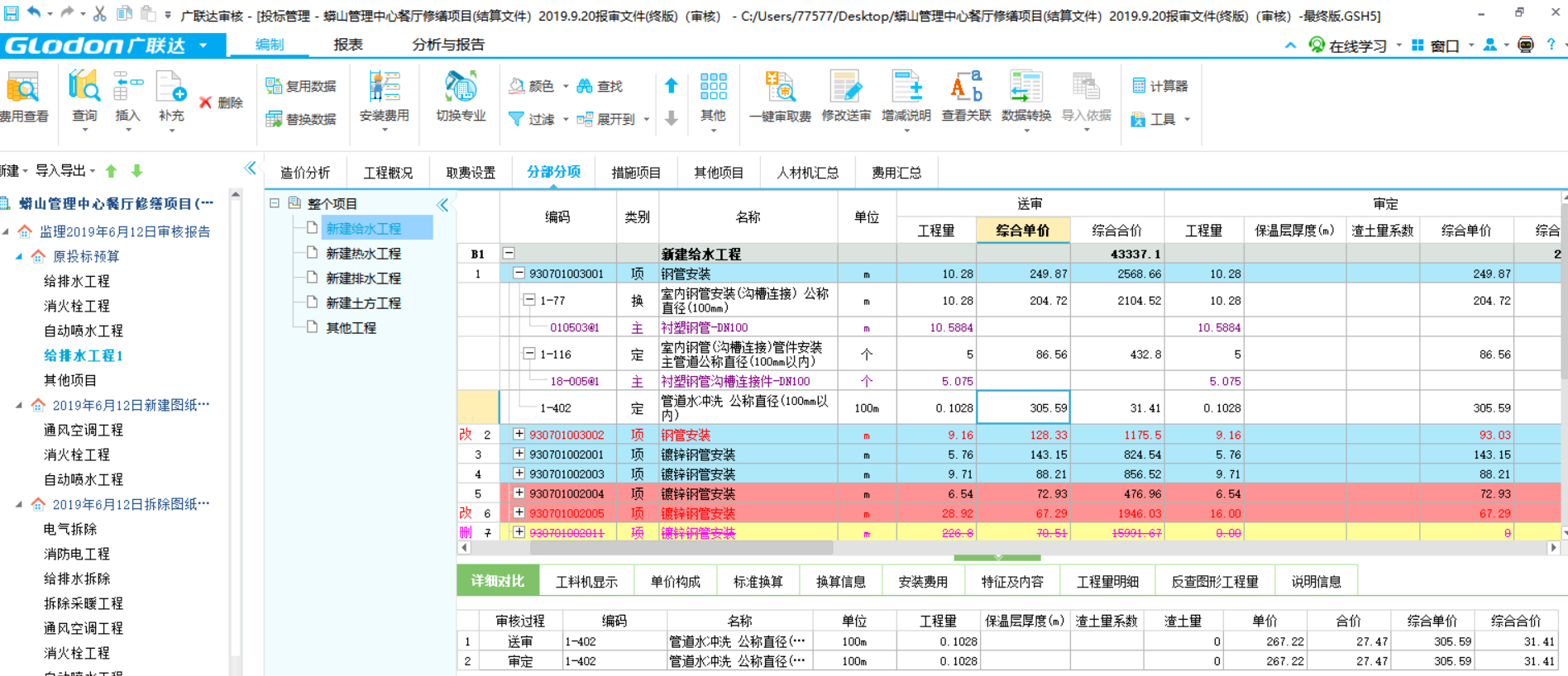Screen dimensions: 1568x676
Task: Select 新建土方工程 in section tree
Action: (x=363, y=302)
